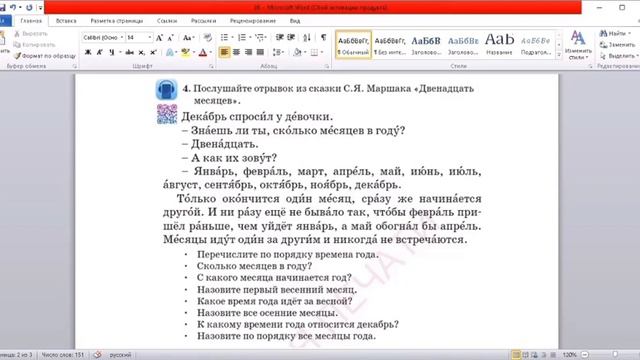Viewport: 640px width, 360px height.
Task: Switch to Главная tab
Action: coord(31,21)
